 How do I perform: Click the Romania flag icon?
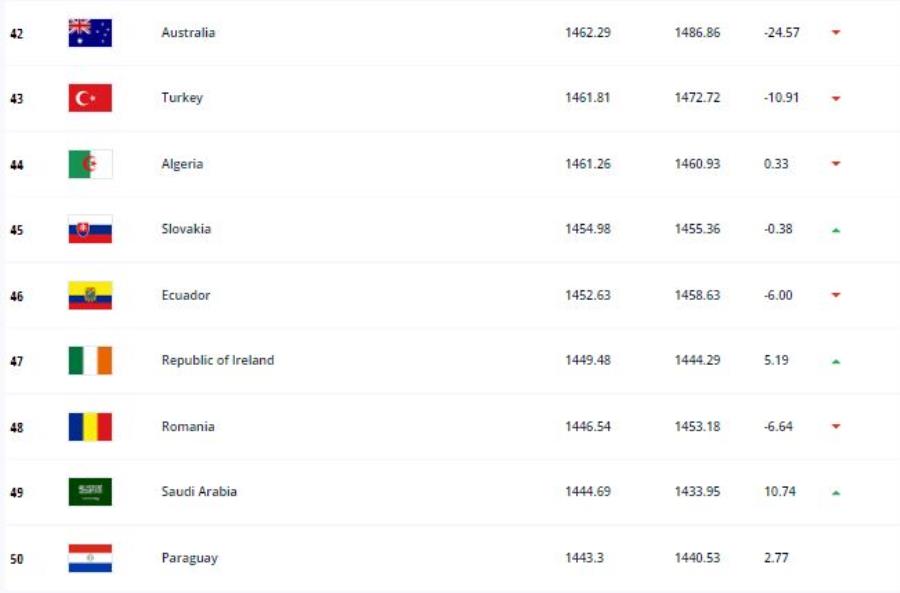pyautogui.click(x=90, y=427)
